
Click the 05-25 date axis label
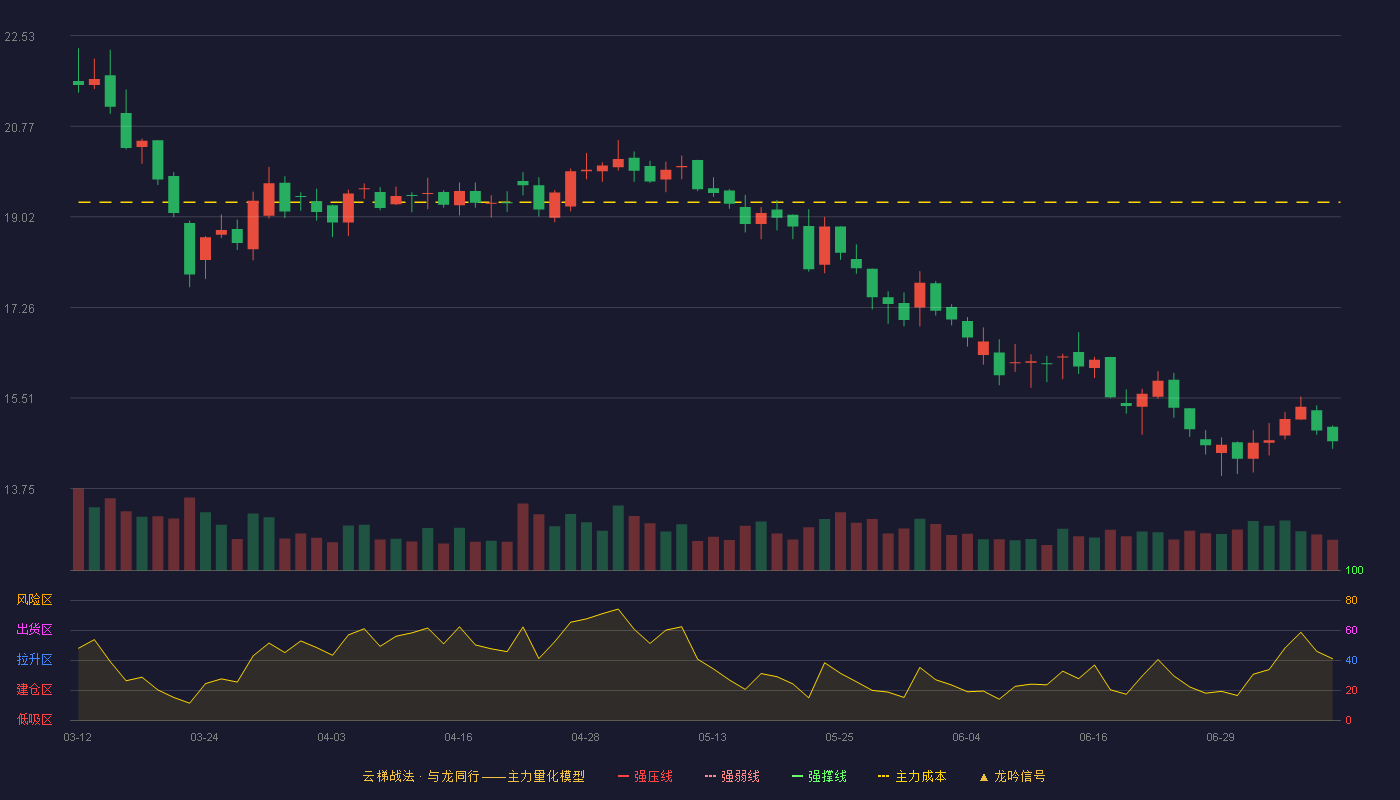point(840,737)
